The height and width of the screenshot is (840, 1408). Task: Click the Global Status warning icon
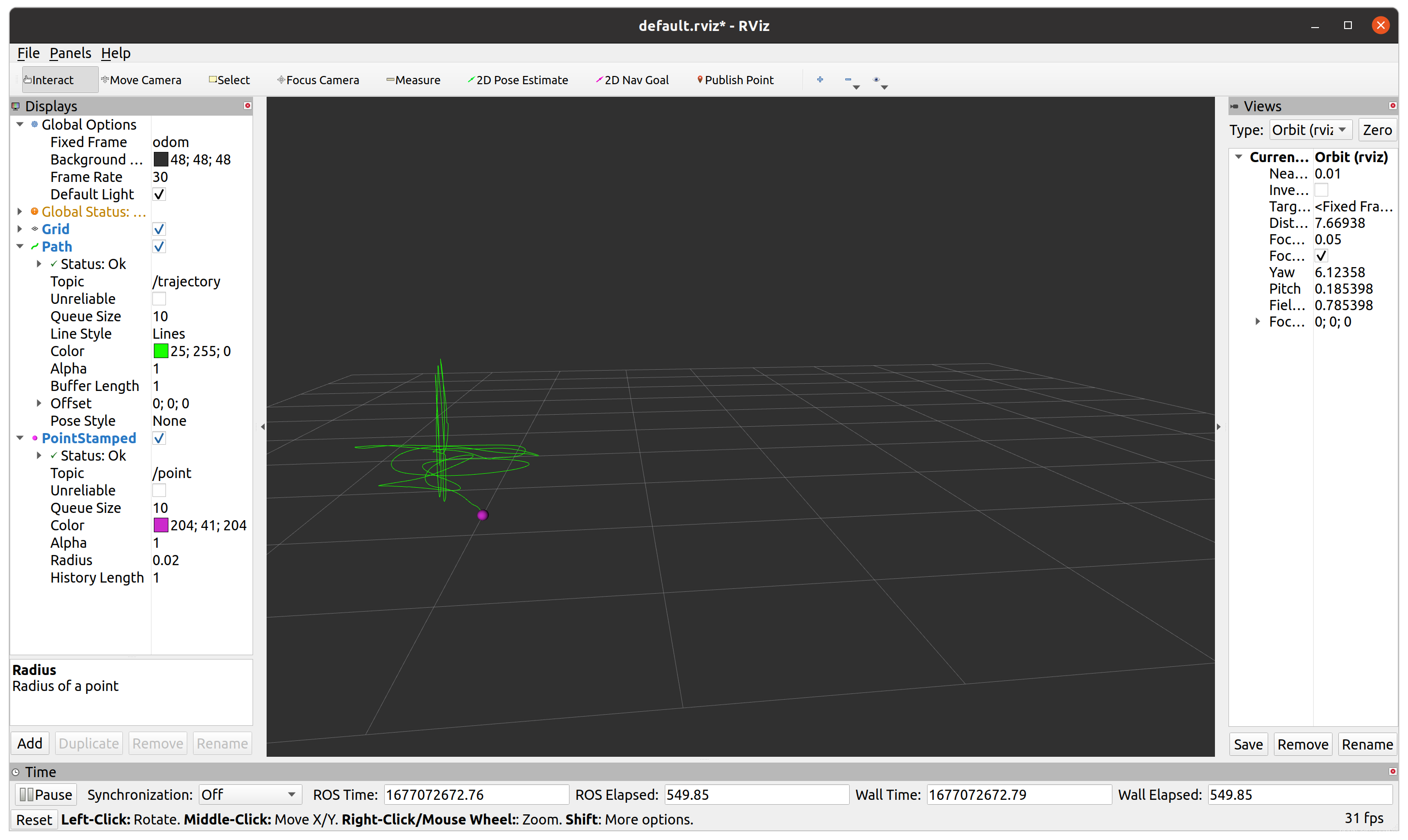pyautogui.click(x=34, y=211)
